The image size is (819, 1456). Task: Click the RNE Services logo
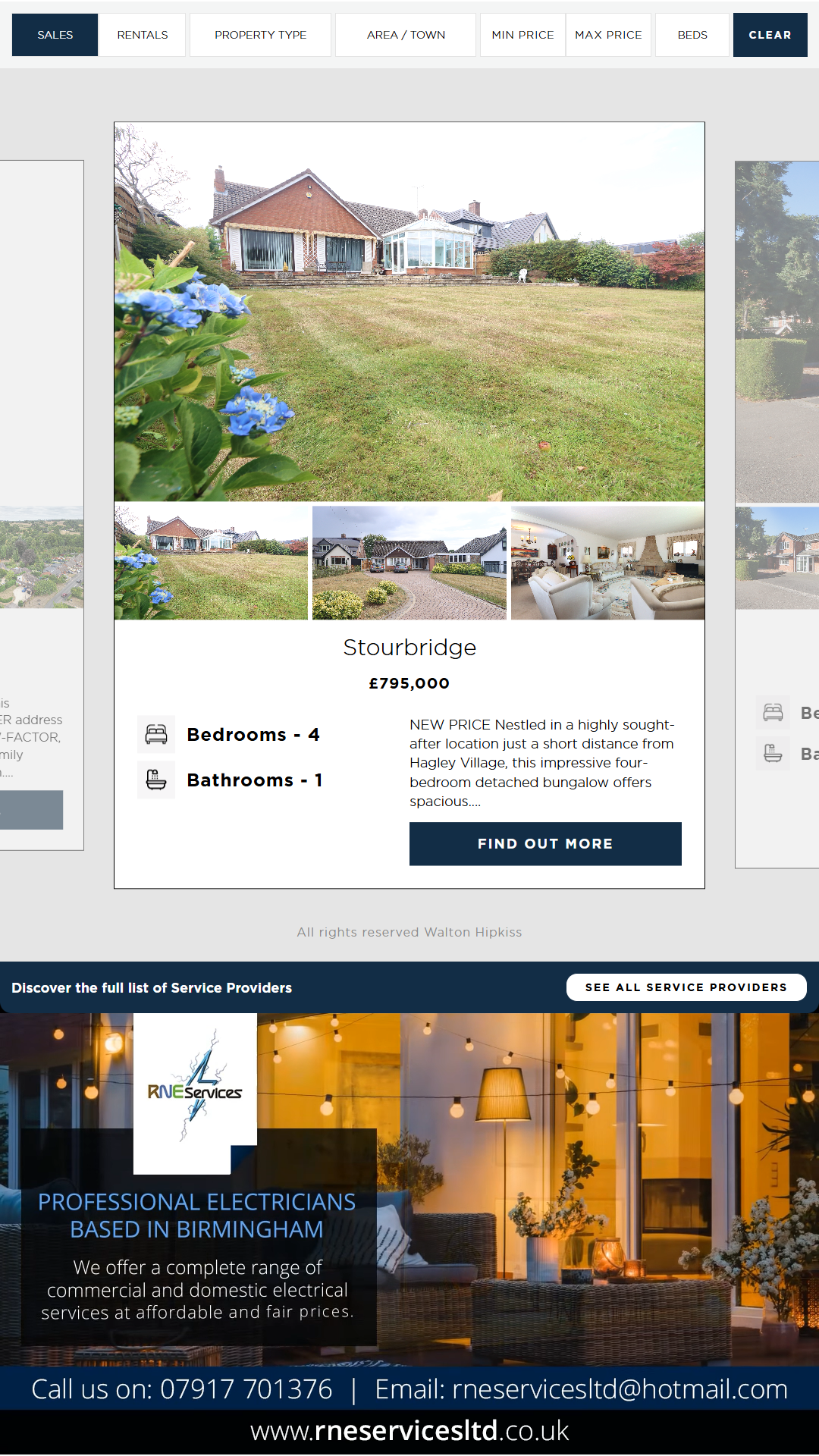[x=195, y=1093]
